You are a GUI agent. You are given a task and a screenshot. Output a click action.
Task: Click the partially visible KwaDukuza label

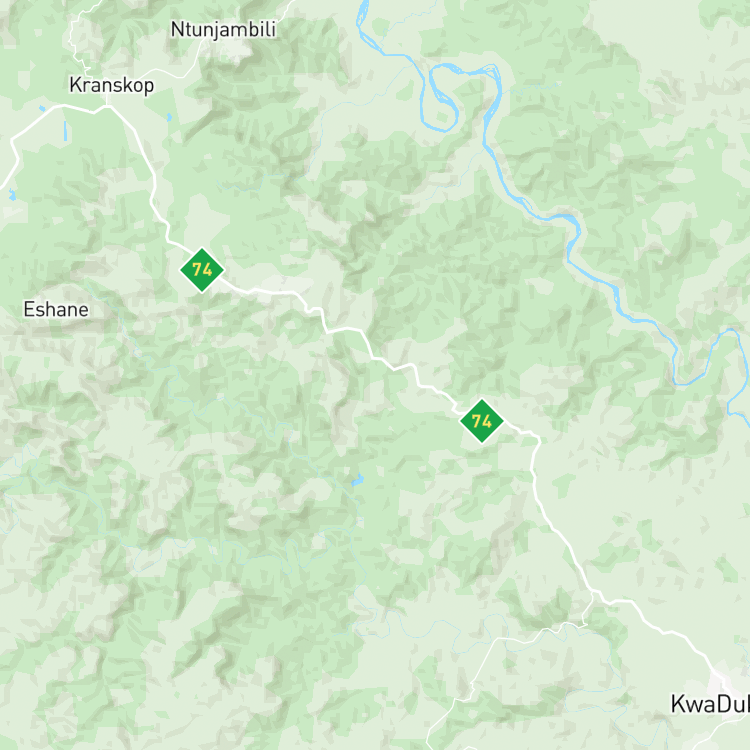(710, 704)
